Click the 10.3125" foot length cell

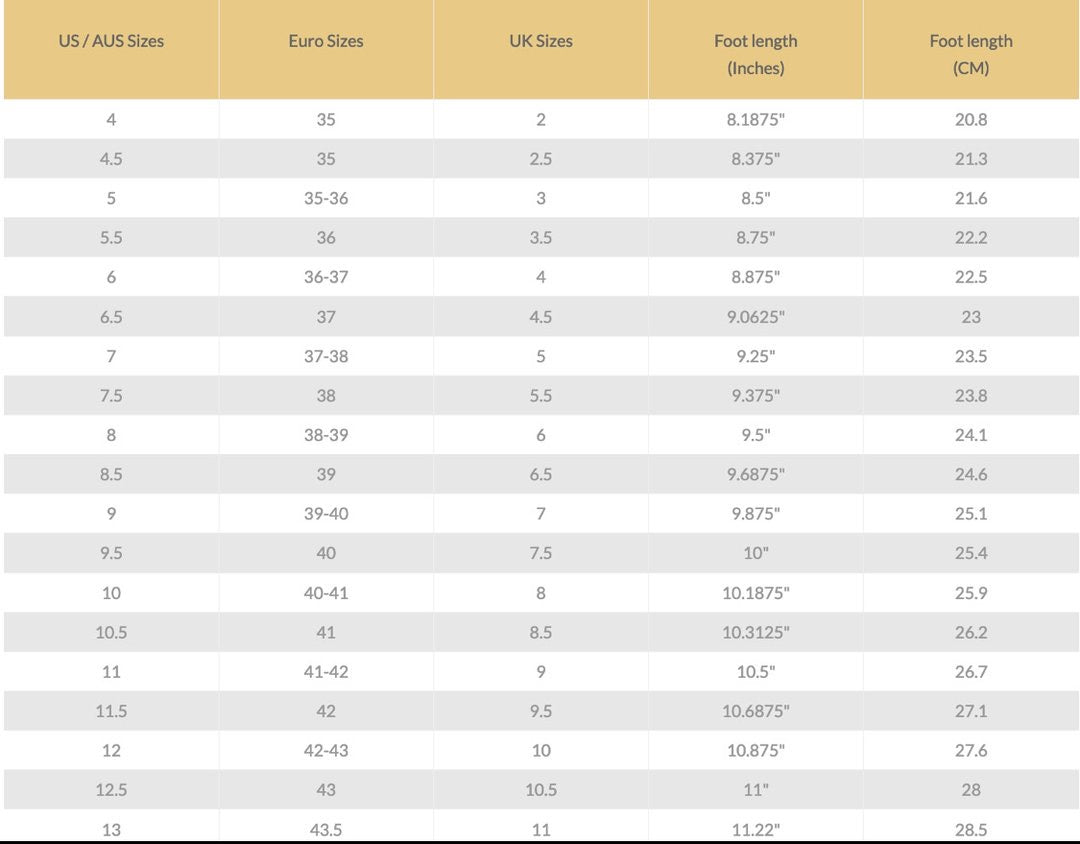point(756,632)
